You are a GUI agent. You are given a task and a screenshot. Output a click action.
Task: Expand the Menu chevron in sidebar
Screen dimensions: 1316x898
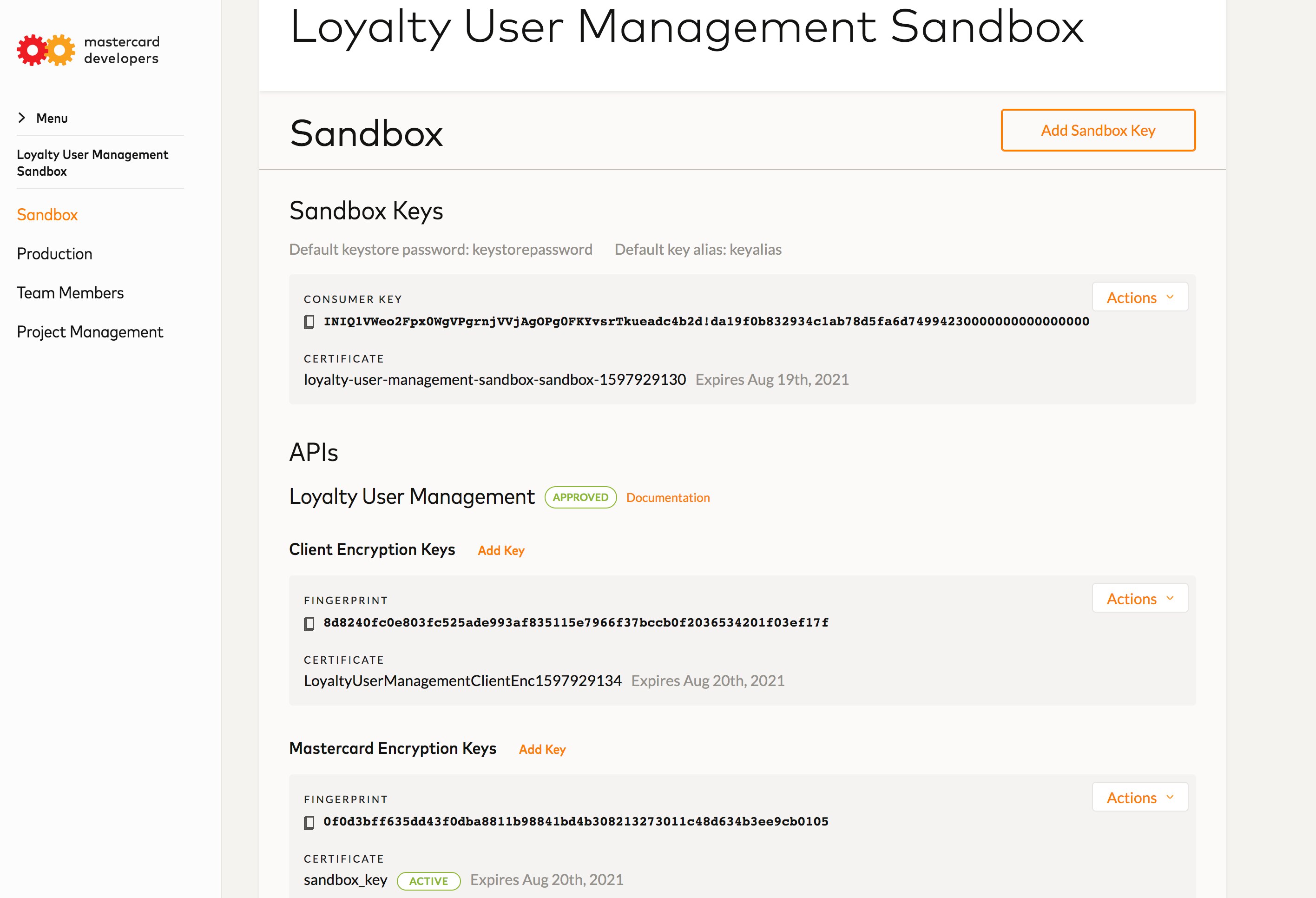(x=21, y=118)
